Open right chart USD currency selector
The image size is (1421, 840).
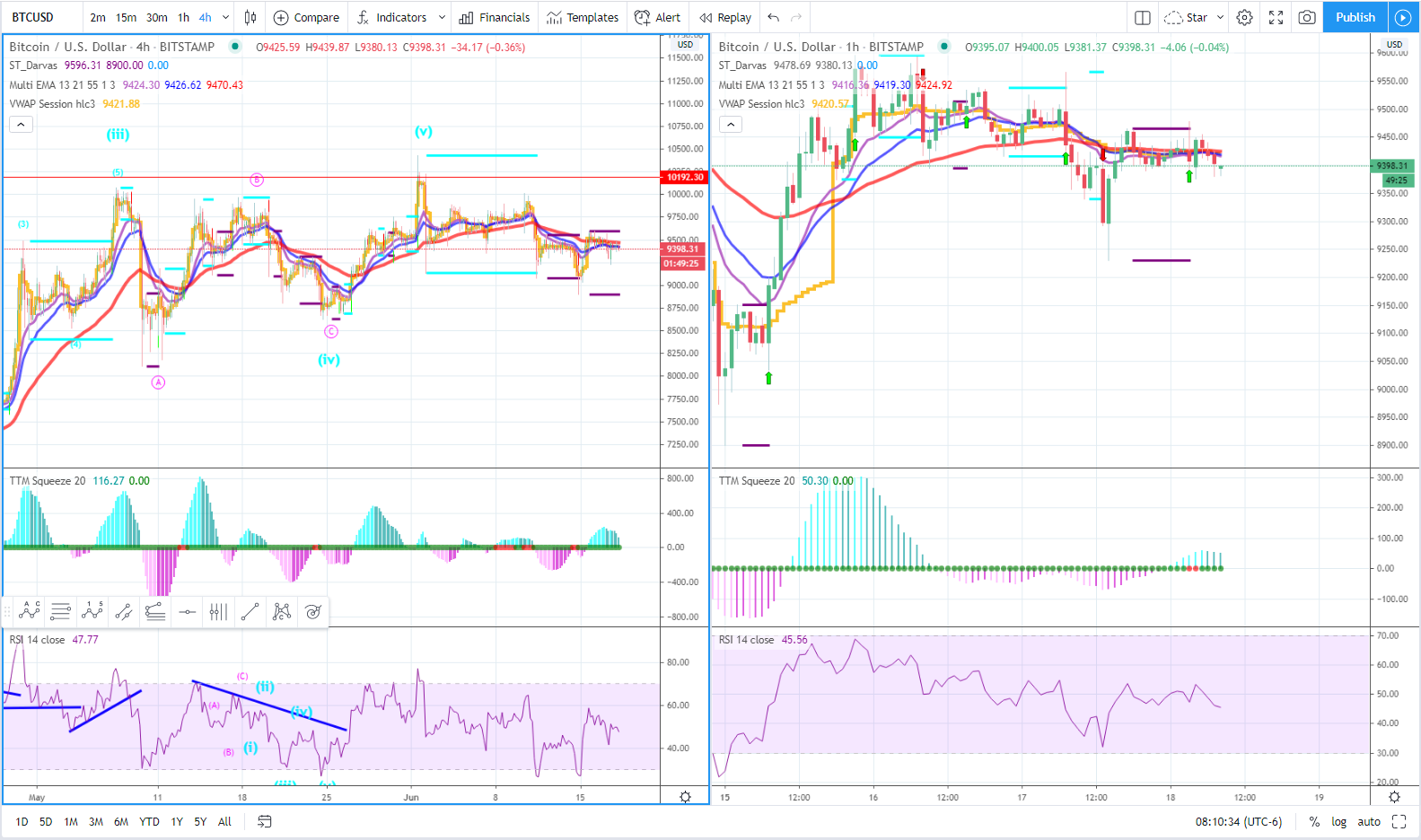[1394, 44]
